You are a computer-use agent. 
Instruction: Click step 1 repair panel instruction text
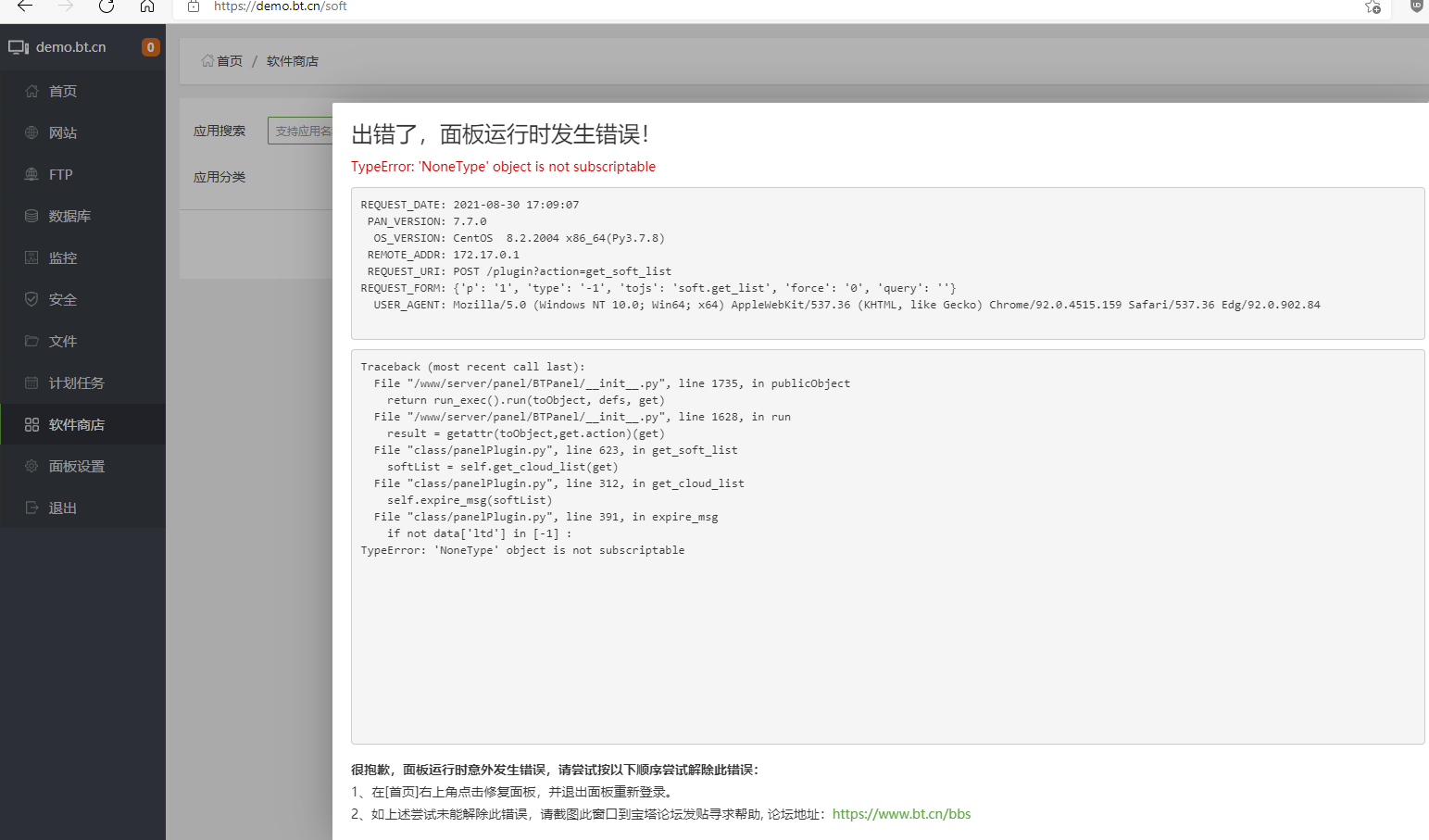(514, 792)
